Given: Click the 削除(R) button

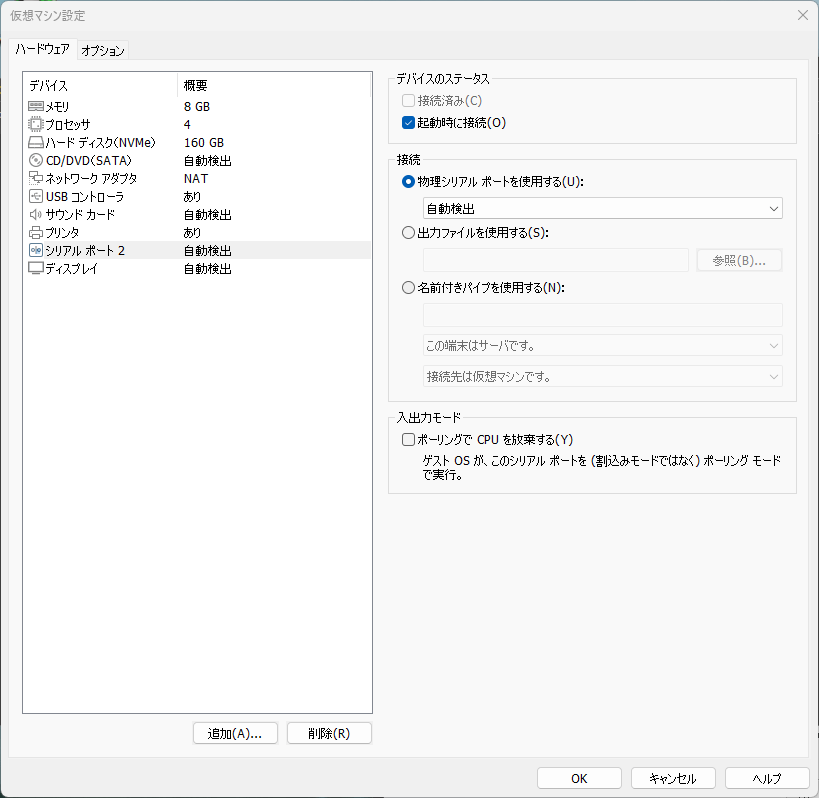Looking at the screenshot, I should tap(329, 734).
